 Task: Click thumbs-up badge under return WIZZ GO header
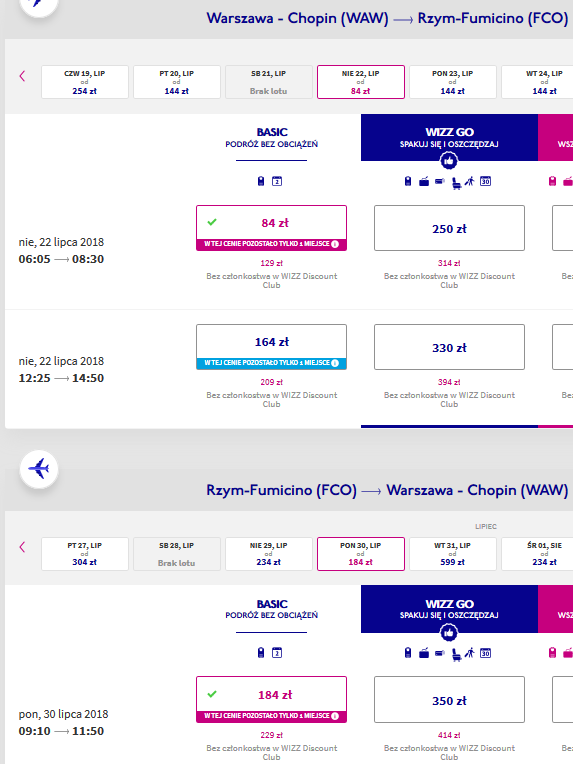[449, 632]
